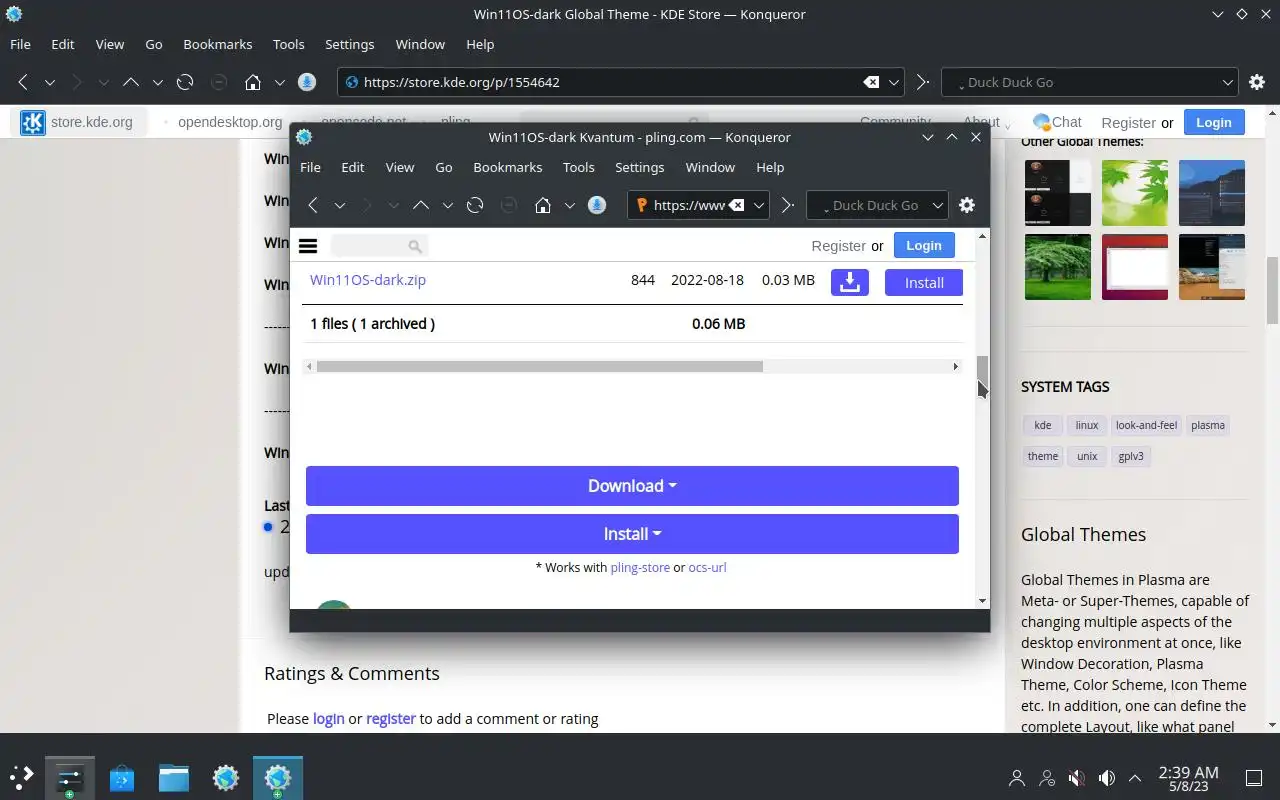Viewport: 1280px width, 800px height.
Task: Expand the purple Download dropdown button
Action: pyautogui.click(x=632, y=485)
